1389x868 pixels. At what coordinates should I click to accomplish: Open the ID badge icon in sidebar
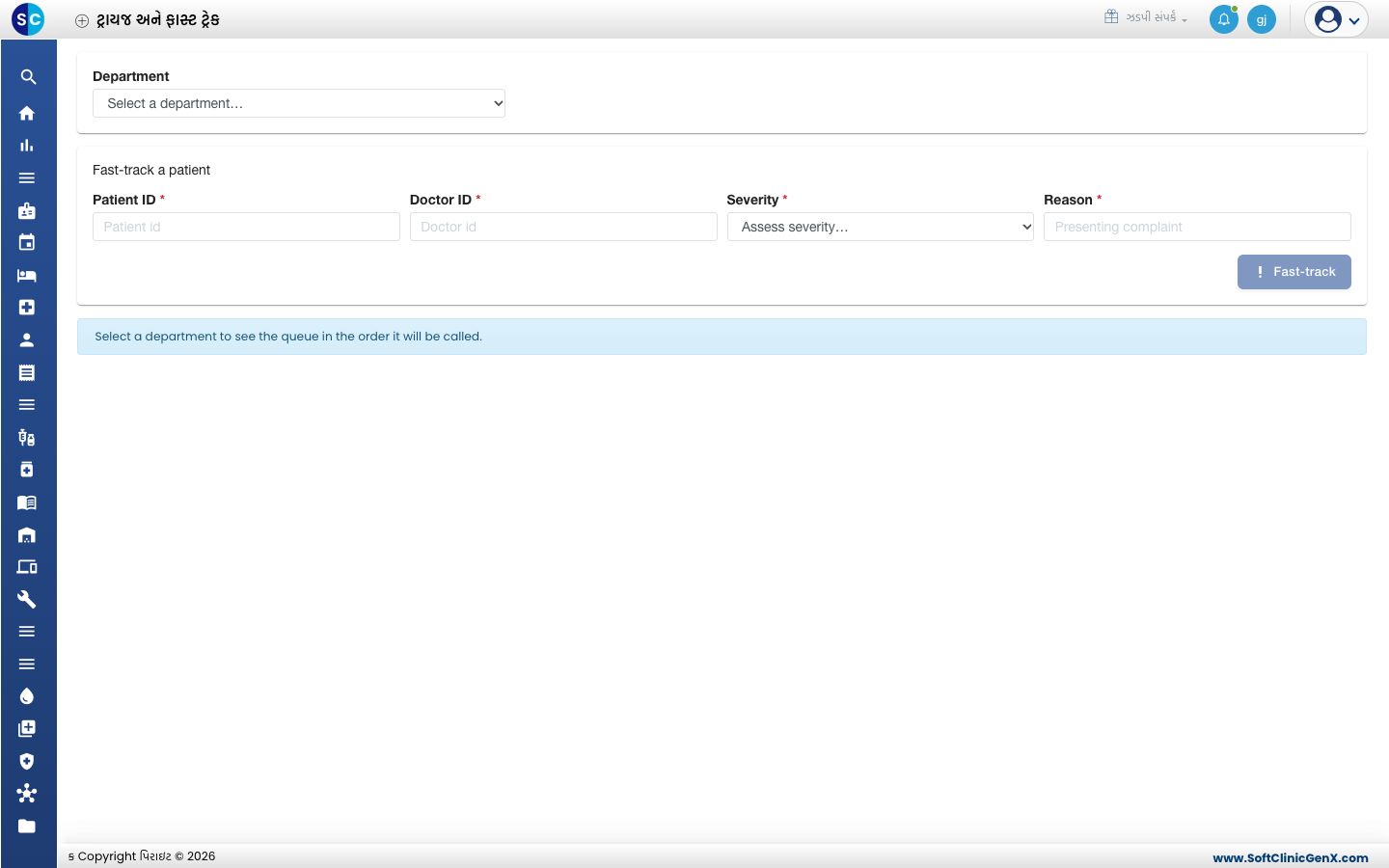click(27, 210)
